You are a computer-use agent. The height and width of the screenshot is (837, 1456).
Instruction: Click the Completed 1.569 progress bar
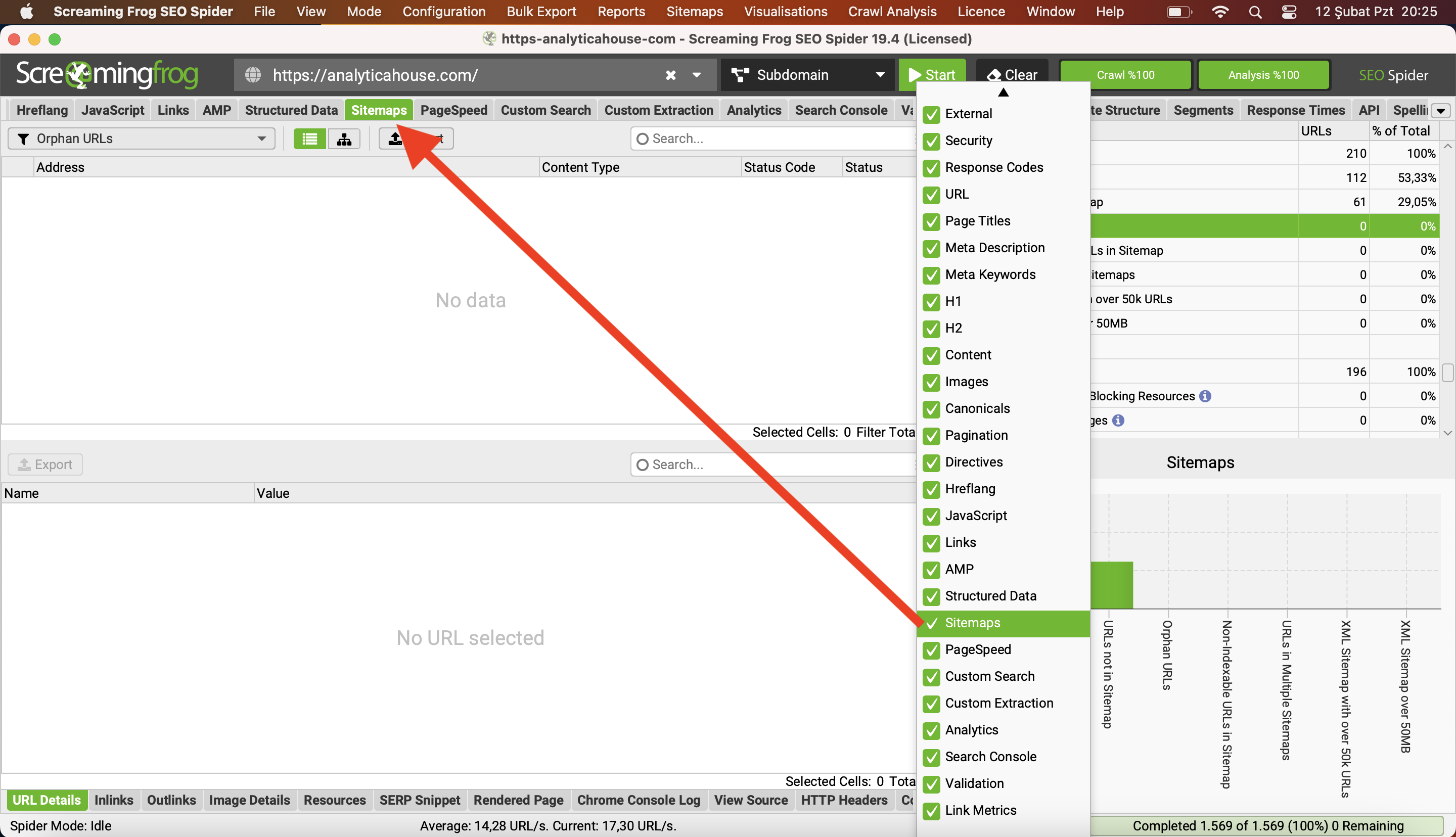[1267, 826]
